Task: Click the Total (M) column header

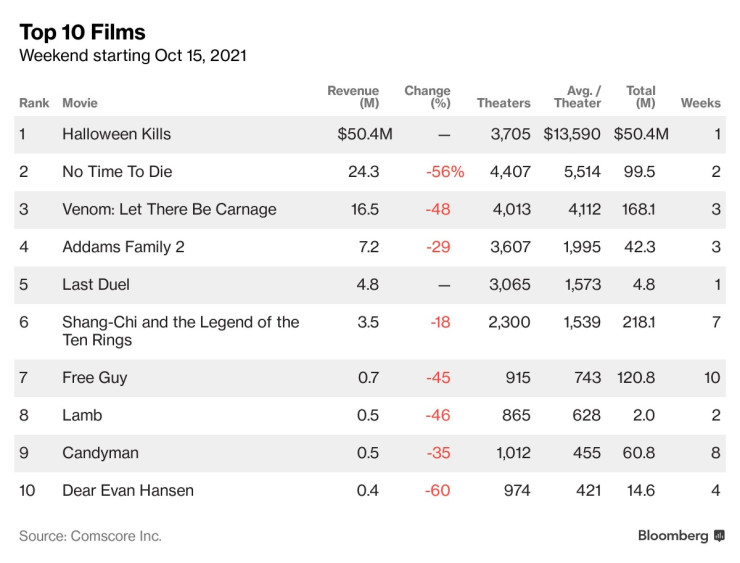Action: pos(641,97)
